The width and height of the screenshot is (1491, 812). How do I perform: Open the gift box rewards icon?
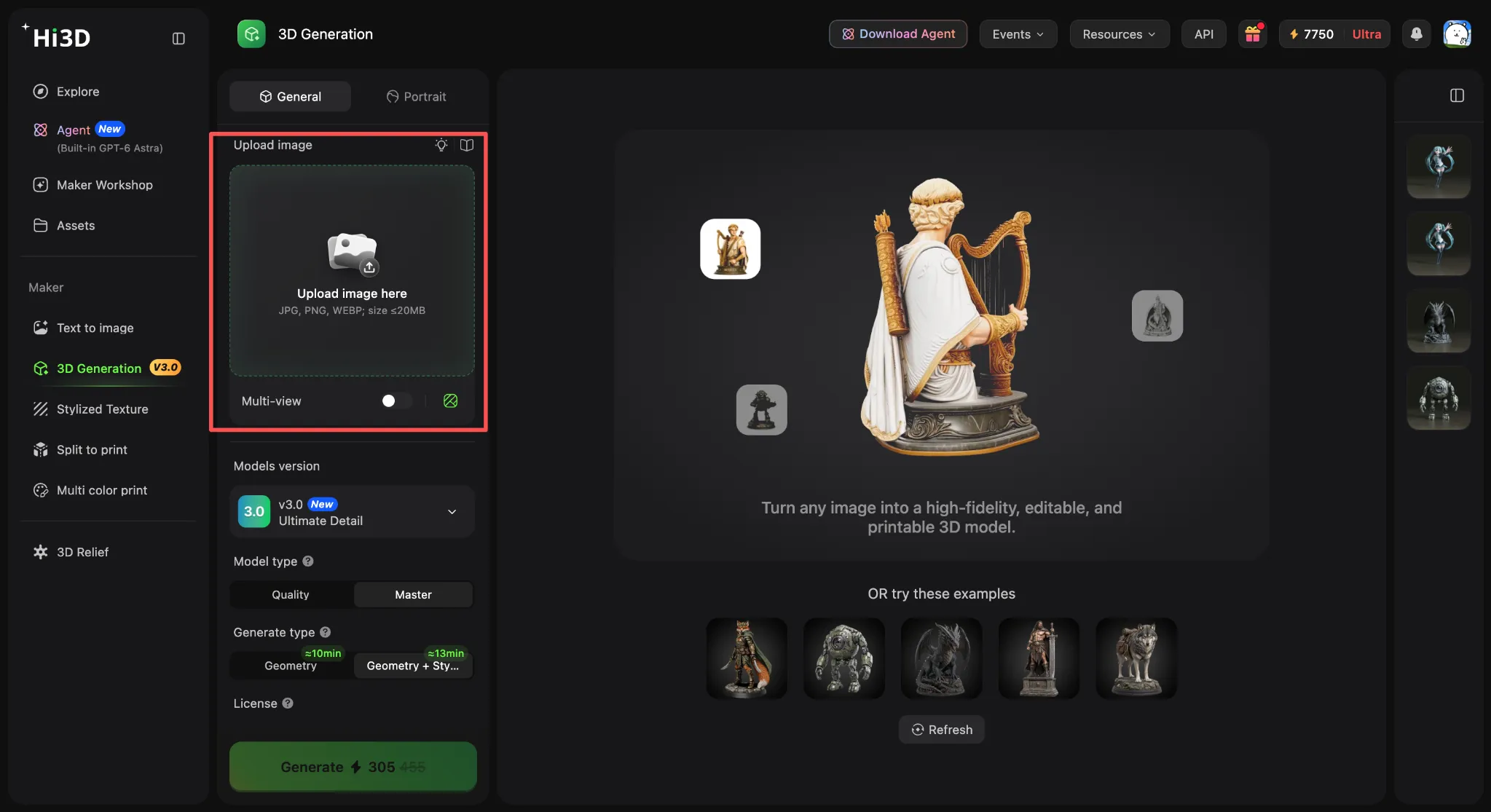pyautogui.click(x=1253, y=34)
